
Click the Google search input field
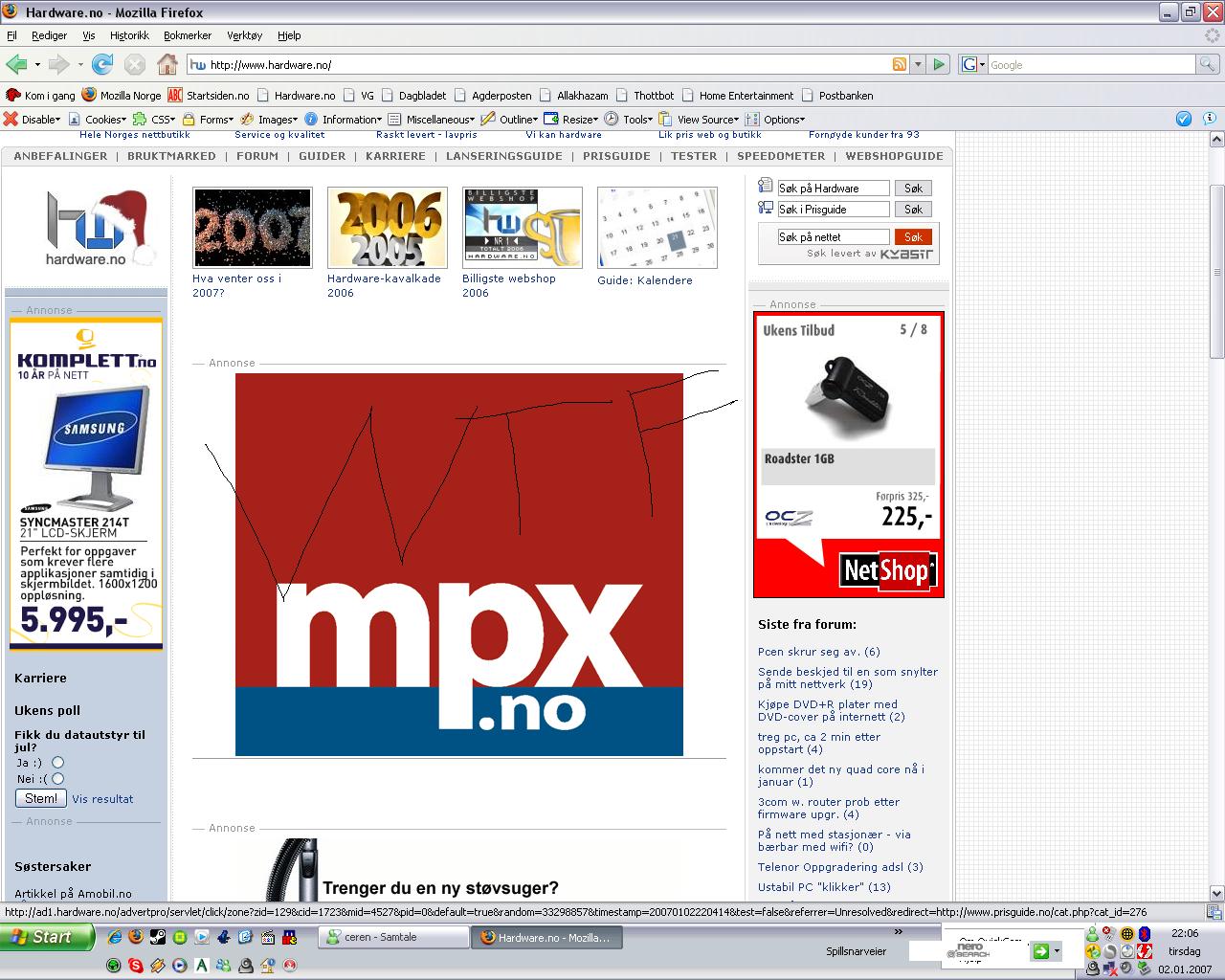(x=1091, y=64)
